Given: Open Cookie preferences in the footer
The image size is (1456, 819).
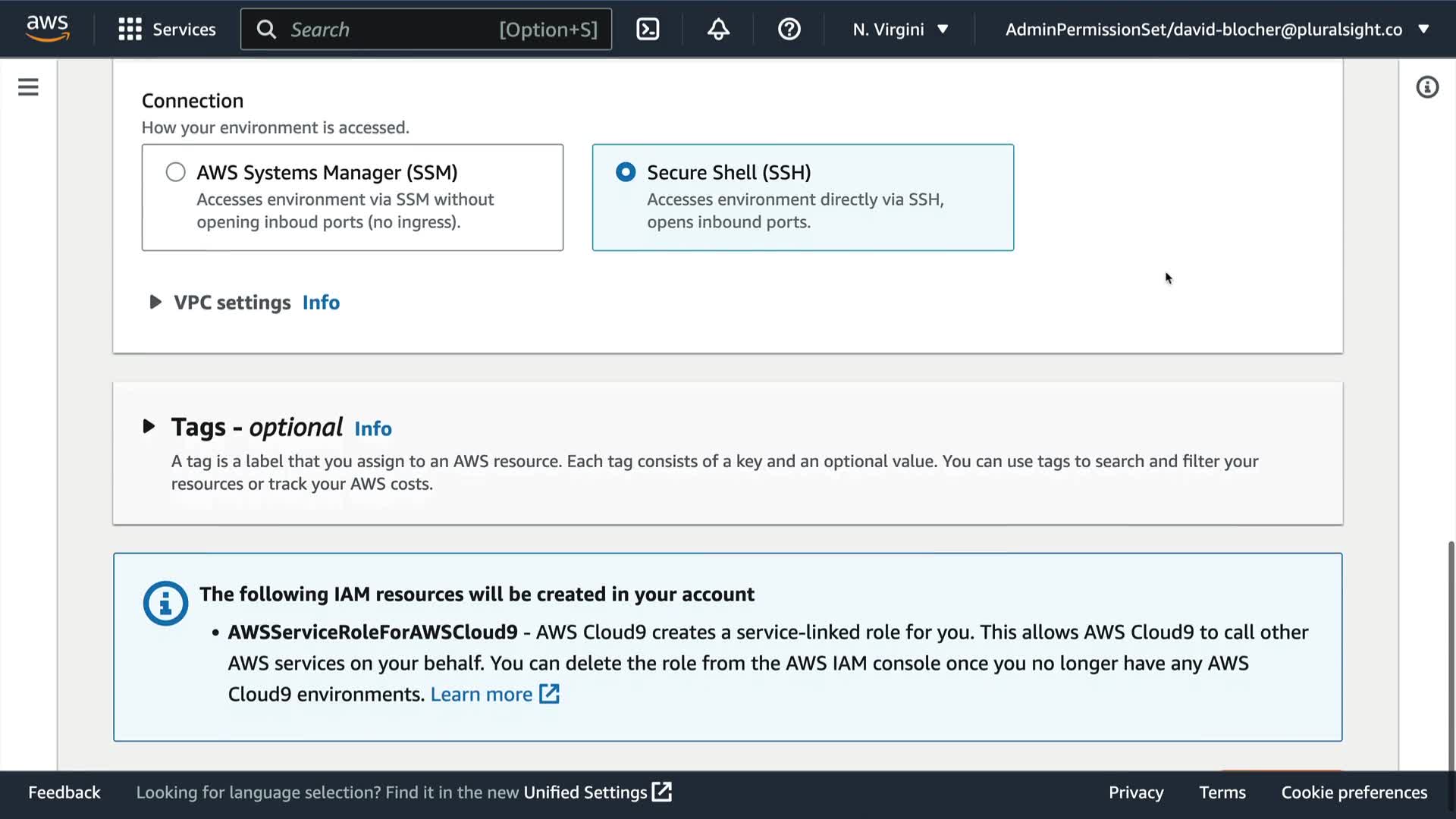Looking at the screenshot, I should coord(1354,792).
